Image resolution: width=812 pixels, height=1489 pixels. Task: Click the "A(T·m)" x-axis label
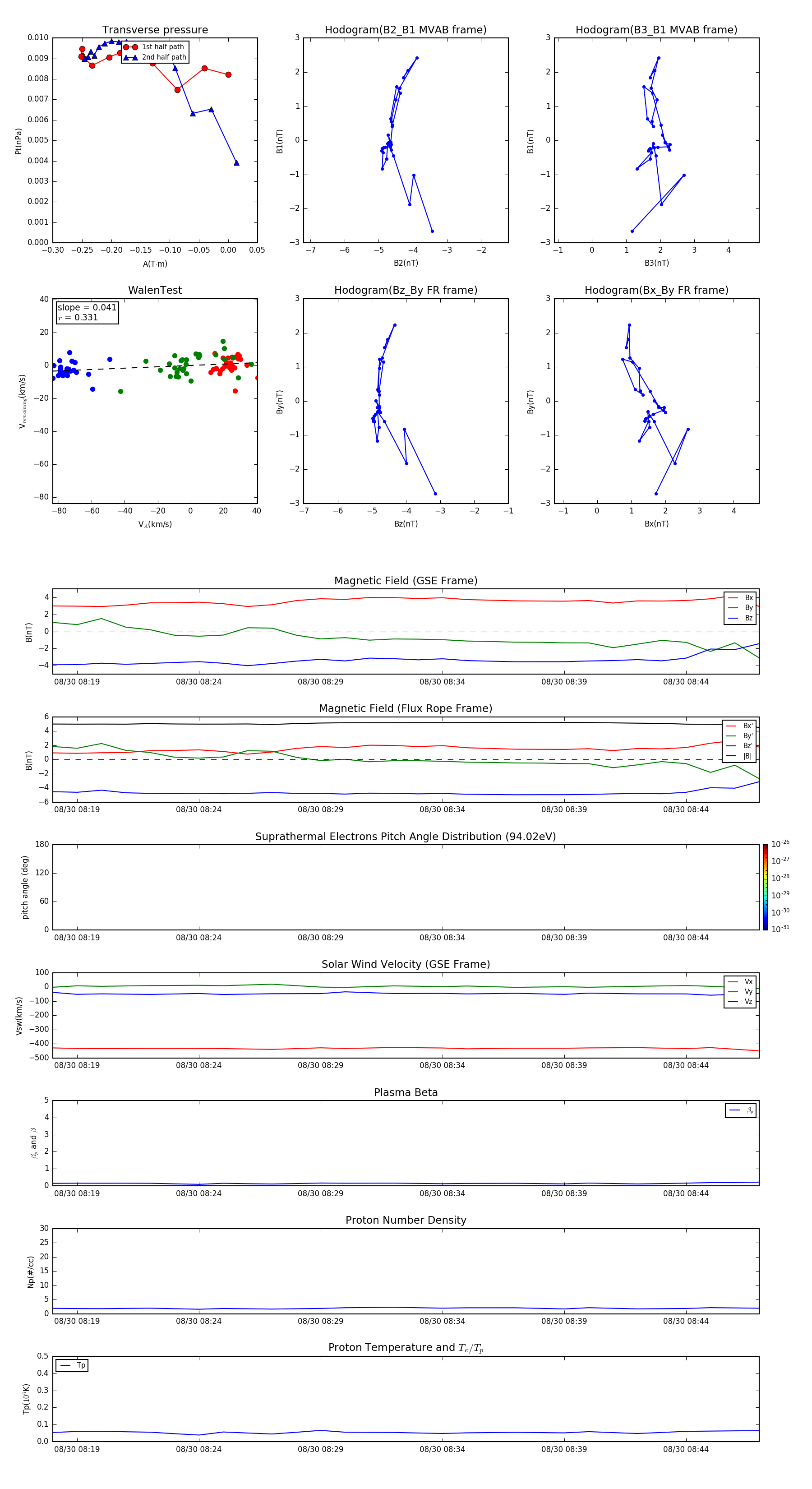tap(155, 264)
